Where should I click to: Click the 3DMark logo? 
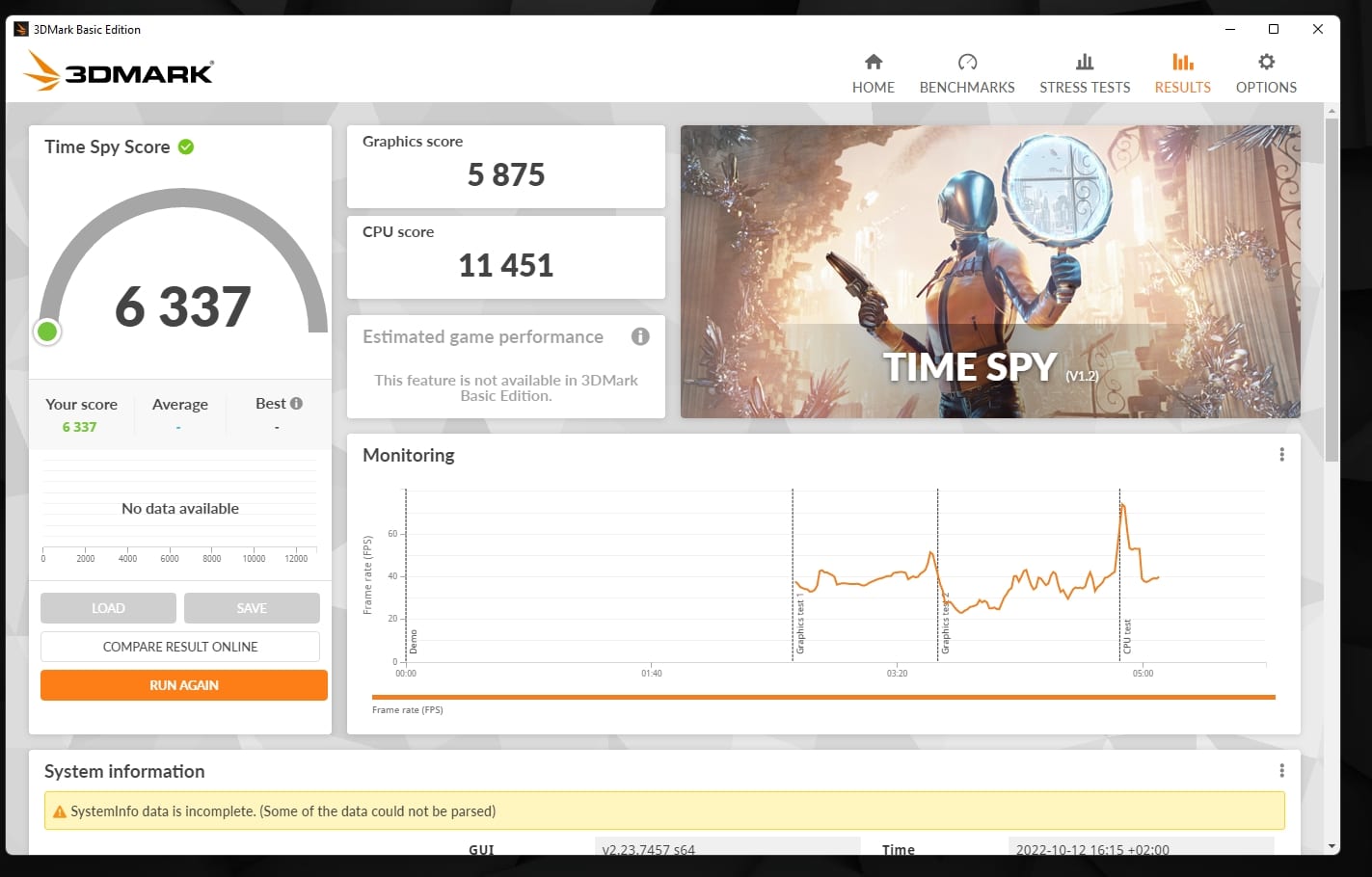pos(119,71)
